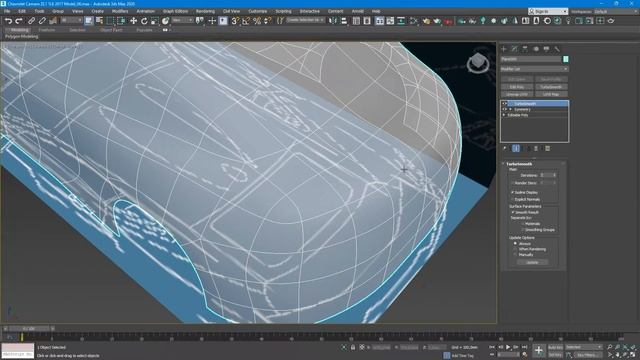Toggle the Percent Snap icon

tap(257, 21)
